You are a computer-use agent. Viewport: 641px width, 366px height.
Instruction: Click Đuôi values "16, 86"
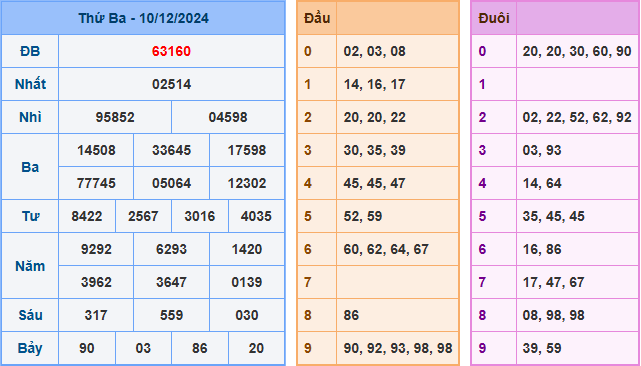[x=542, y=249]
